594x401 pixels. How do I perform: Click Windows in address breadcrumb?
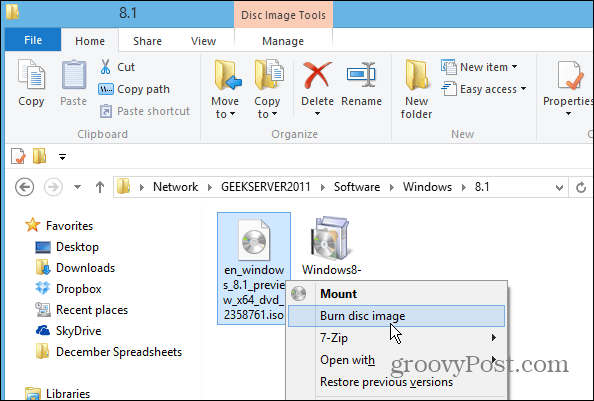(427, 187)
